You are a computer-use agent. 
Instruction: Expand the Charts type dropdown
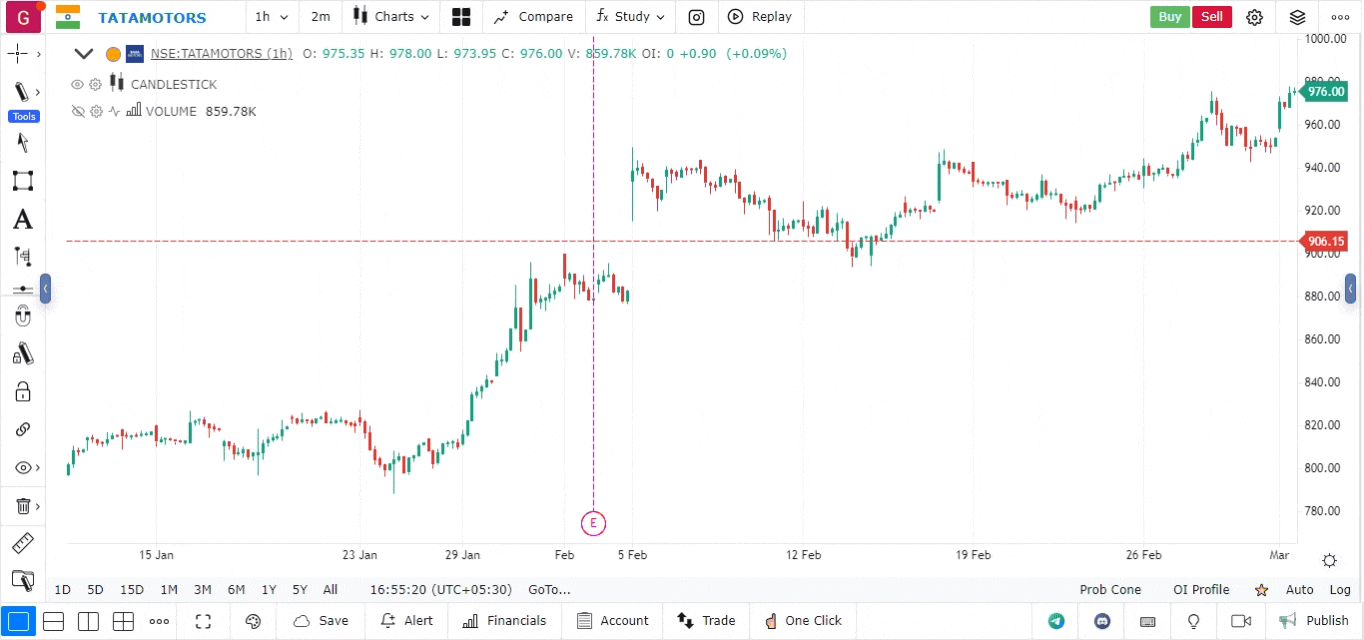[392, 17]
